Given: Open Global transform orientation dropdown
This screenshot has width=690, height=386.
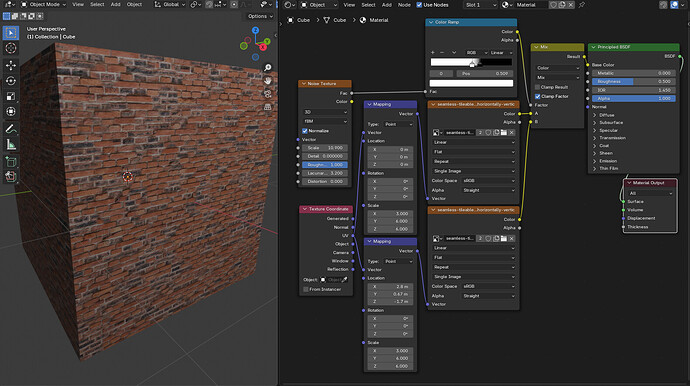Looking at the screenshot, I should point(169,4).
